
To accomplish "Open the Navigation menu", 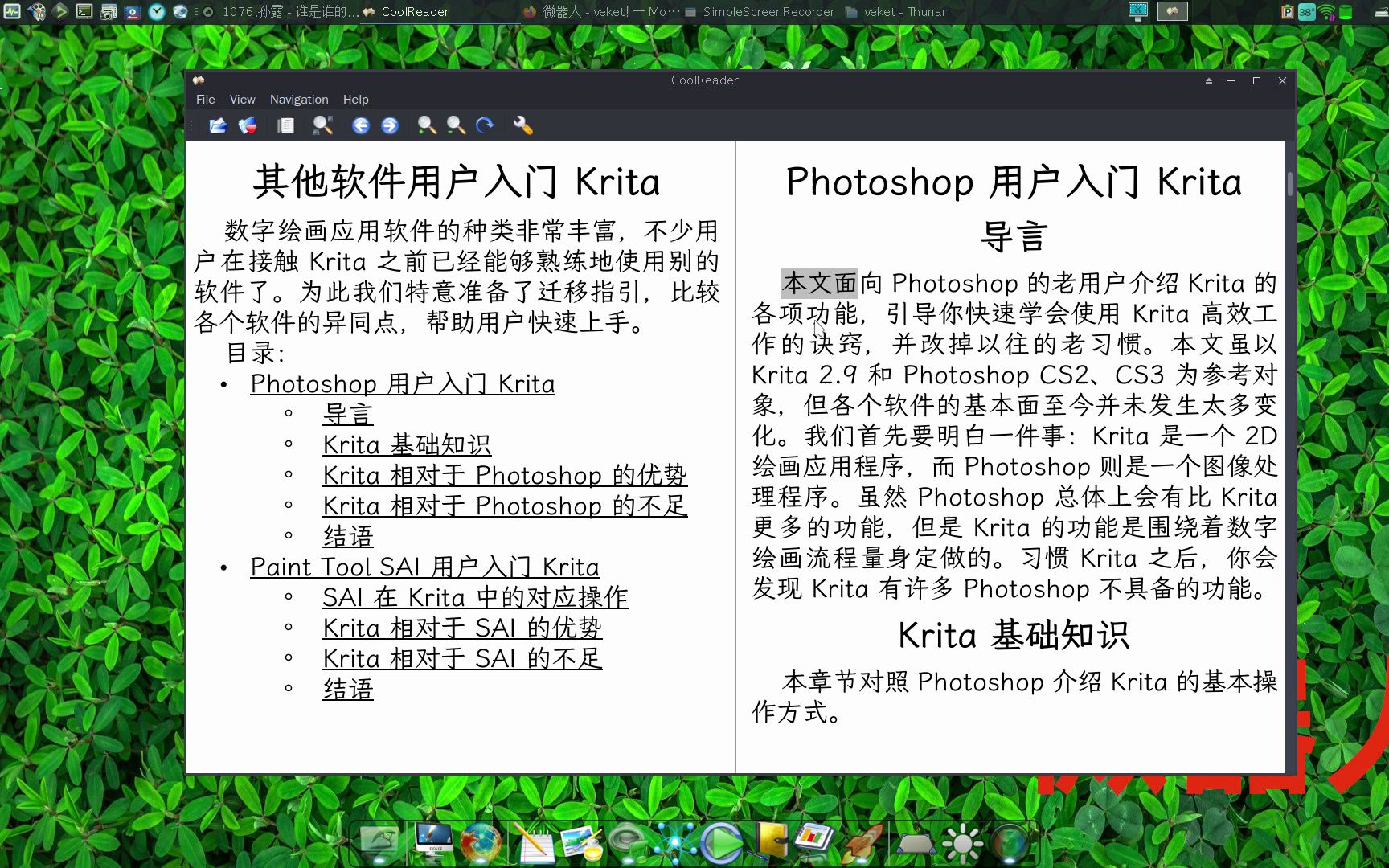I will point(299,100).
